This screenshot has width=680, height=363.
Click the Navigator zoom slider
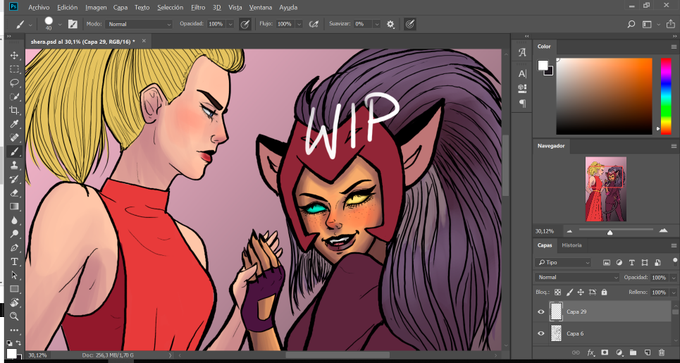pos(615,231)
